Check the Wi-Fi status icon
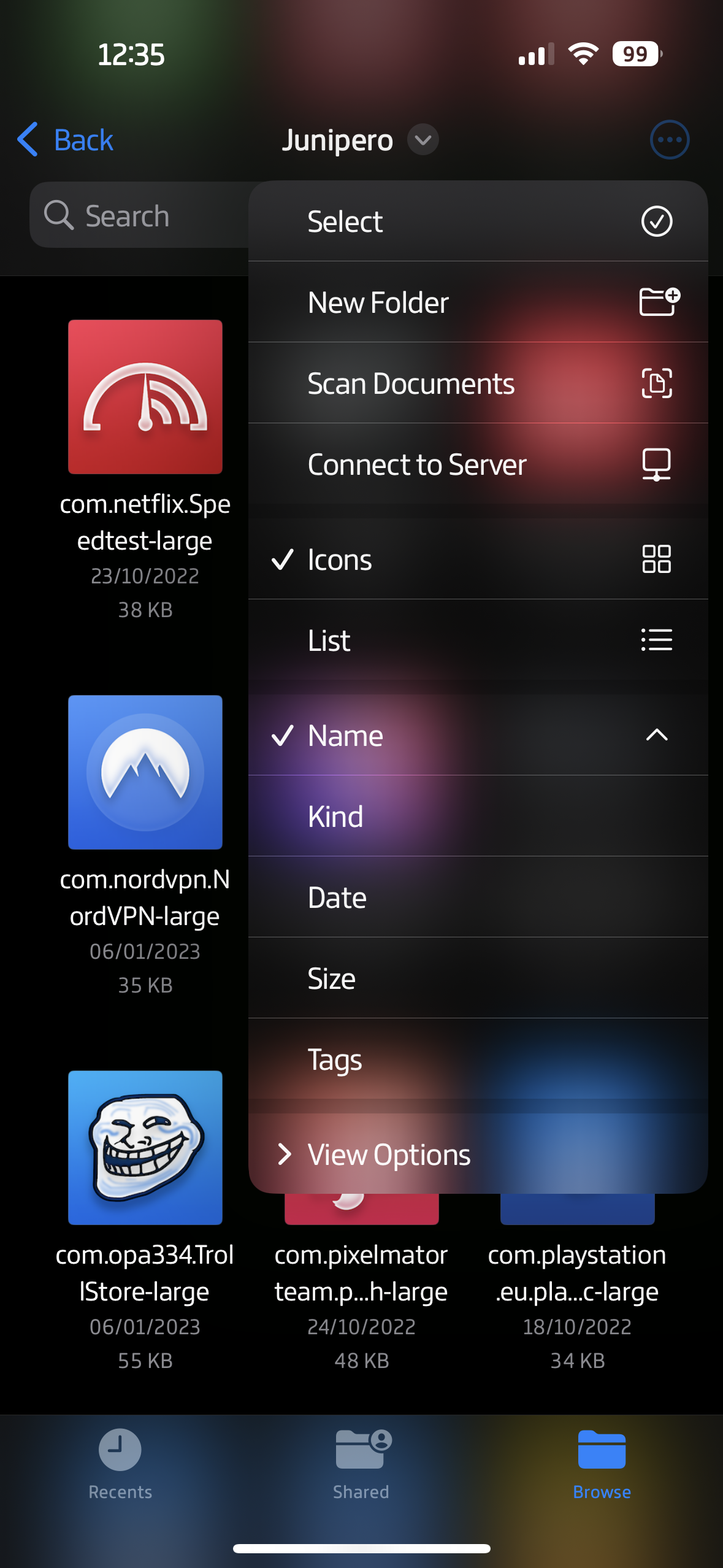 pos(583,54)
